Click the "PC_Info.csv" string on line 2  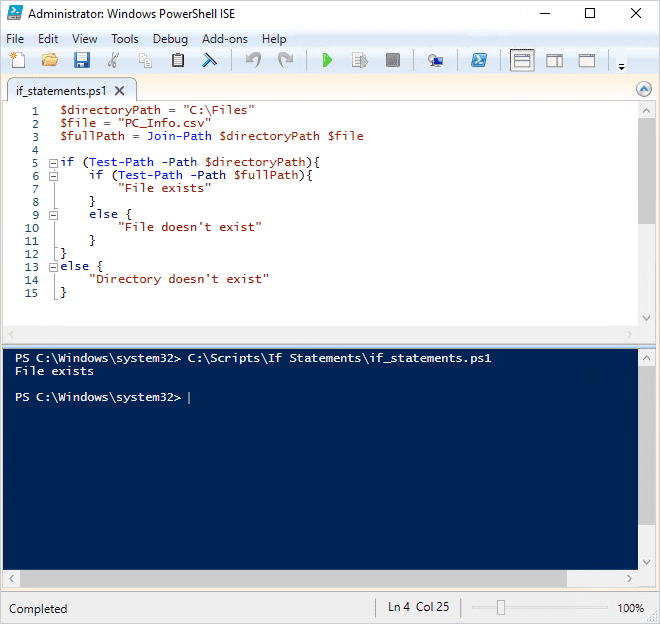(164, 123)
